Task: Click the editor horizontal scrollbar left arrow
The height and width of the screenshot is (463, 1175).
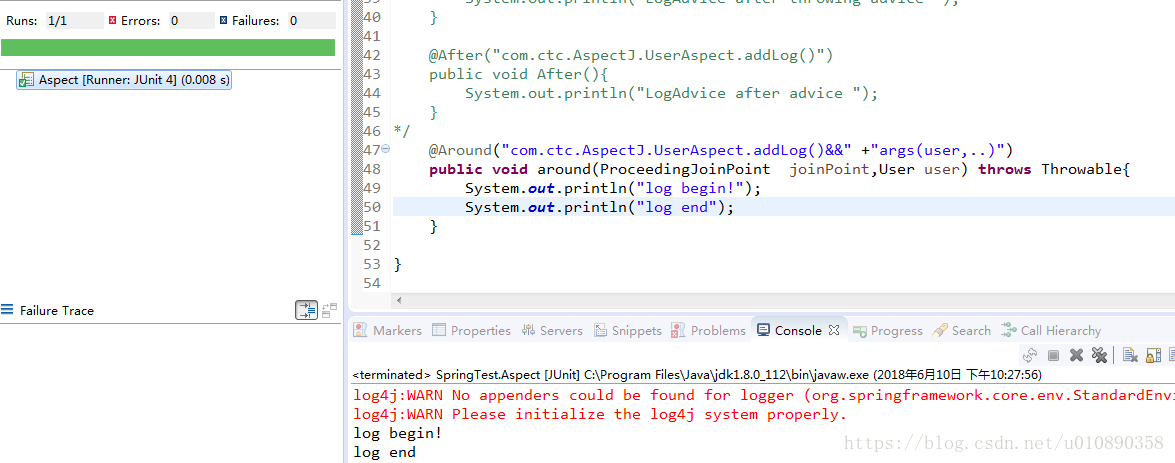Action: [398, 300]
